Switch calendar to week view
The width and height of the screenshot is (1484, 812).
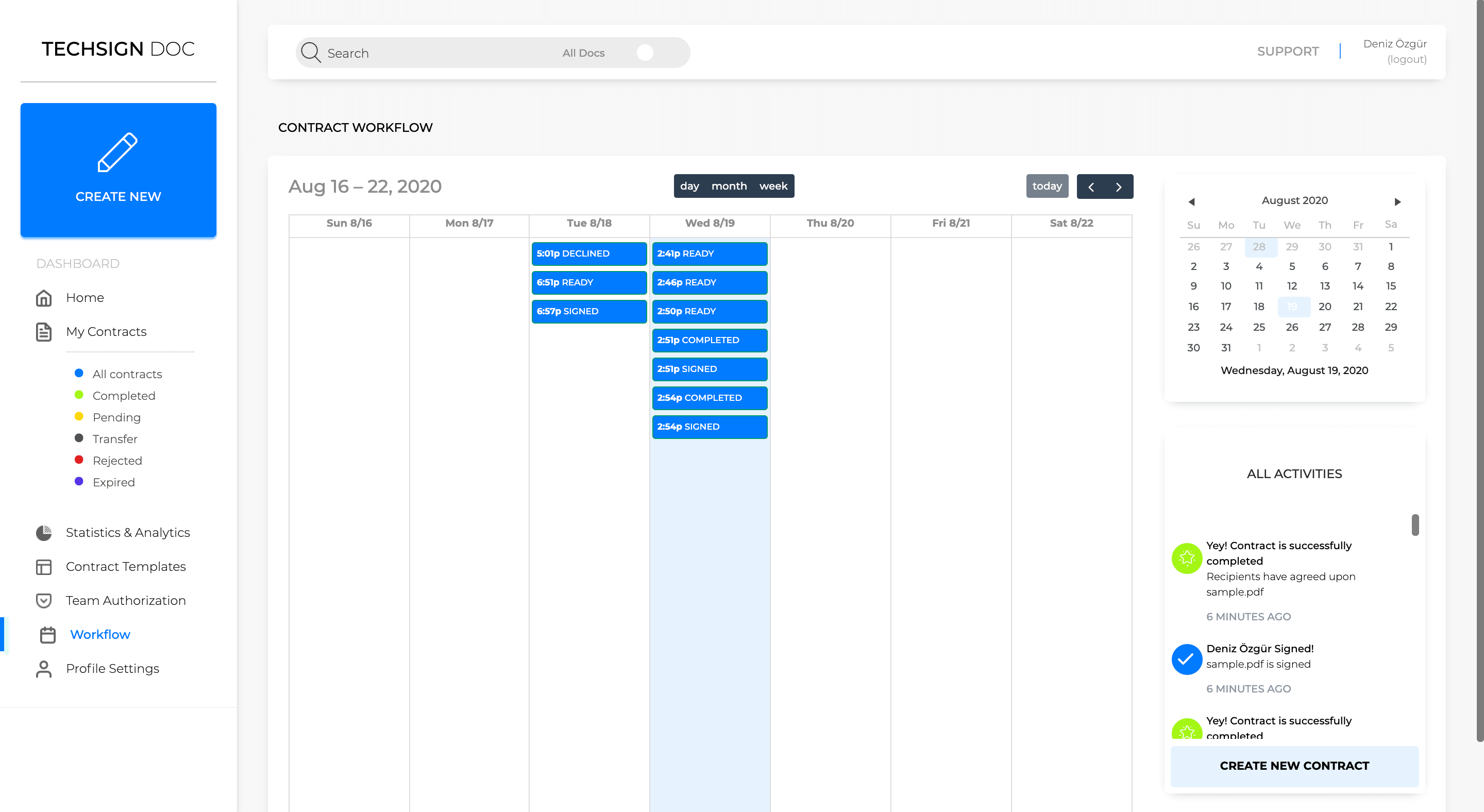point(773,186)
